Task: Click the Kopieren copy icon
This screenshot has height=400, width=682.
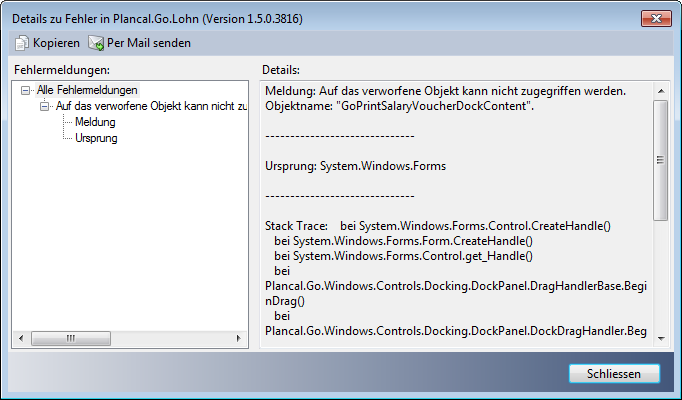Action: (x=21, y=43)
